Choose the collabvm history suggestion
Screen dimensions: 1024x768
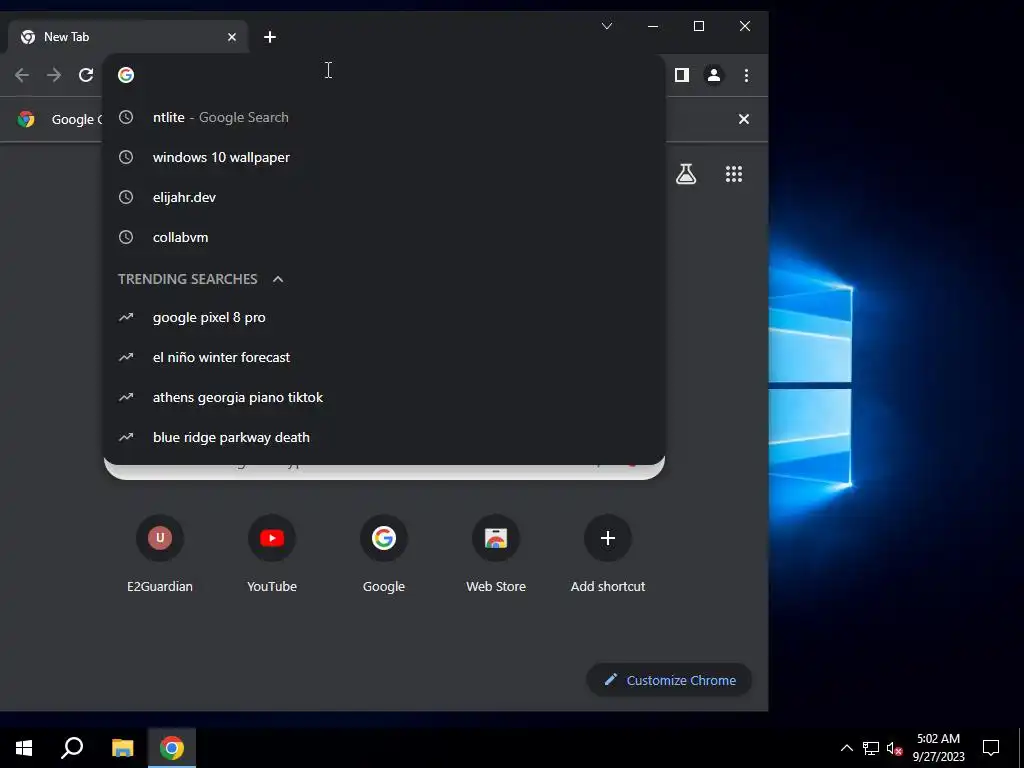point(384,237)
